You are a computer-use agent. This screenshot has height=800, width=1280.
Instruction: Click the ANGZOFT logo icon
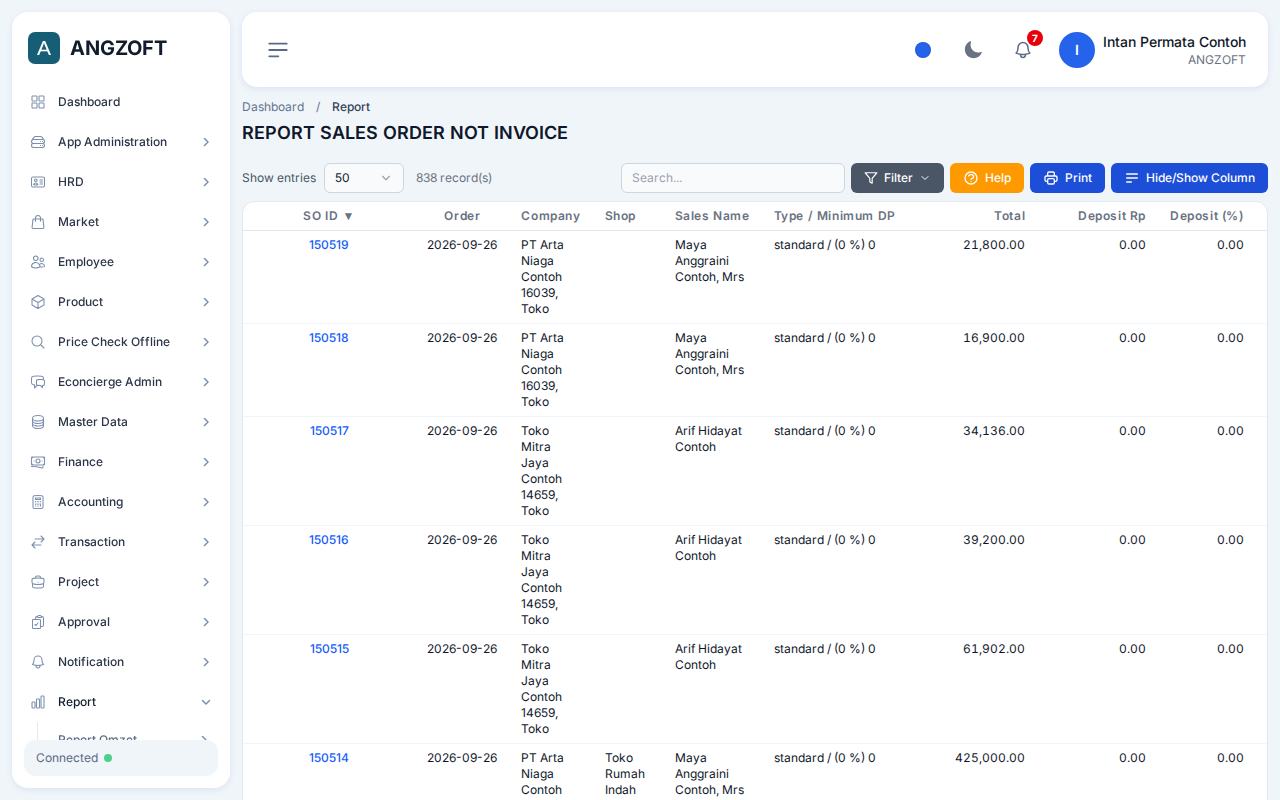pyautogui.click(x=44, y=48)
